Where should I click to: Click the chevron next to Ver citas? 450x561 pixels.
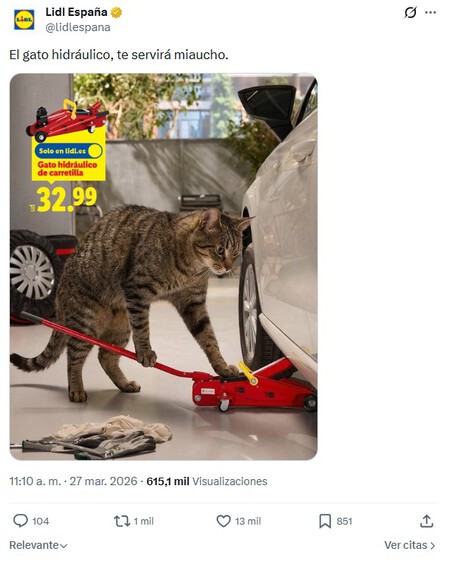(432, 546)
